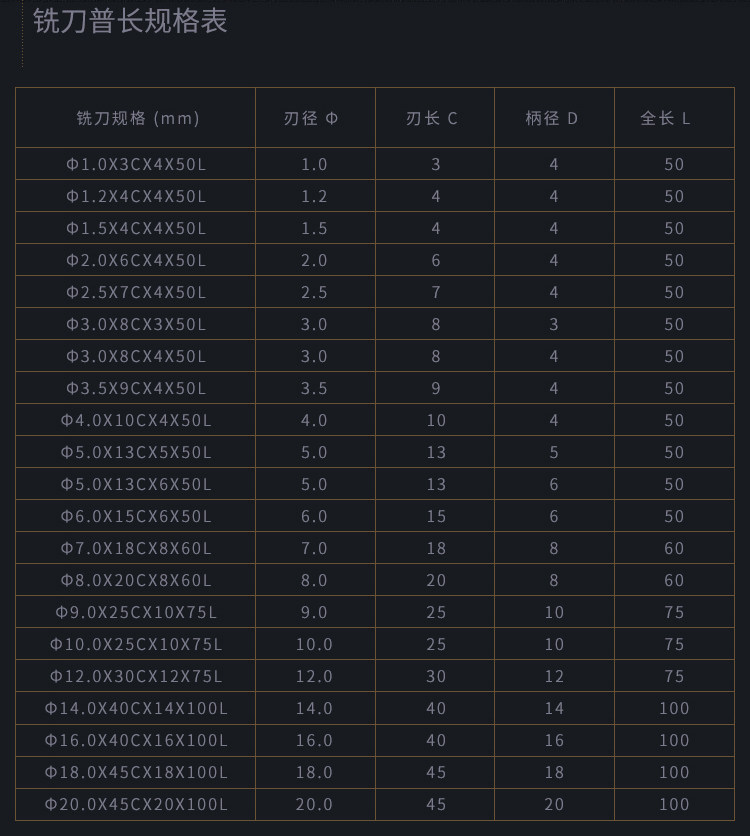The height and width of the screenshot is (836, 750).
Task: Select the Φ18.0X45CX18X100L spec cell
Action: coord(136,772)
